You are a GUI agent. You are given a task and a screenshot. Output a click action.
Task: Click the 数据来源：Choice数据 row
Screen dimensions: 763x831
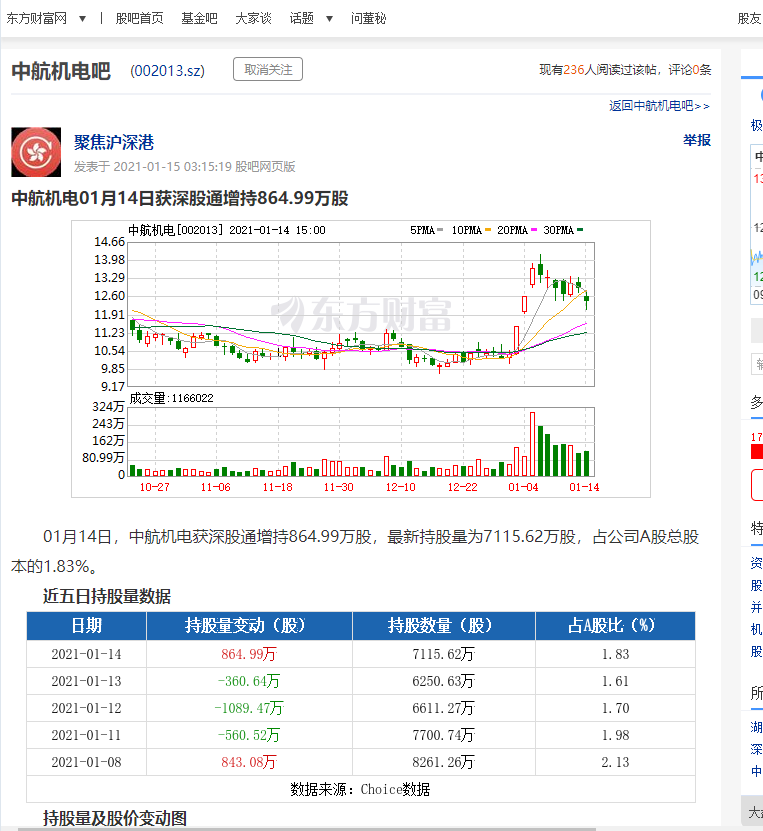pyautogui.click(x=361, y=789)
